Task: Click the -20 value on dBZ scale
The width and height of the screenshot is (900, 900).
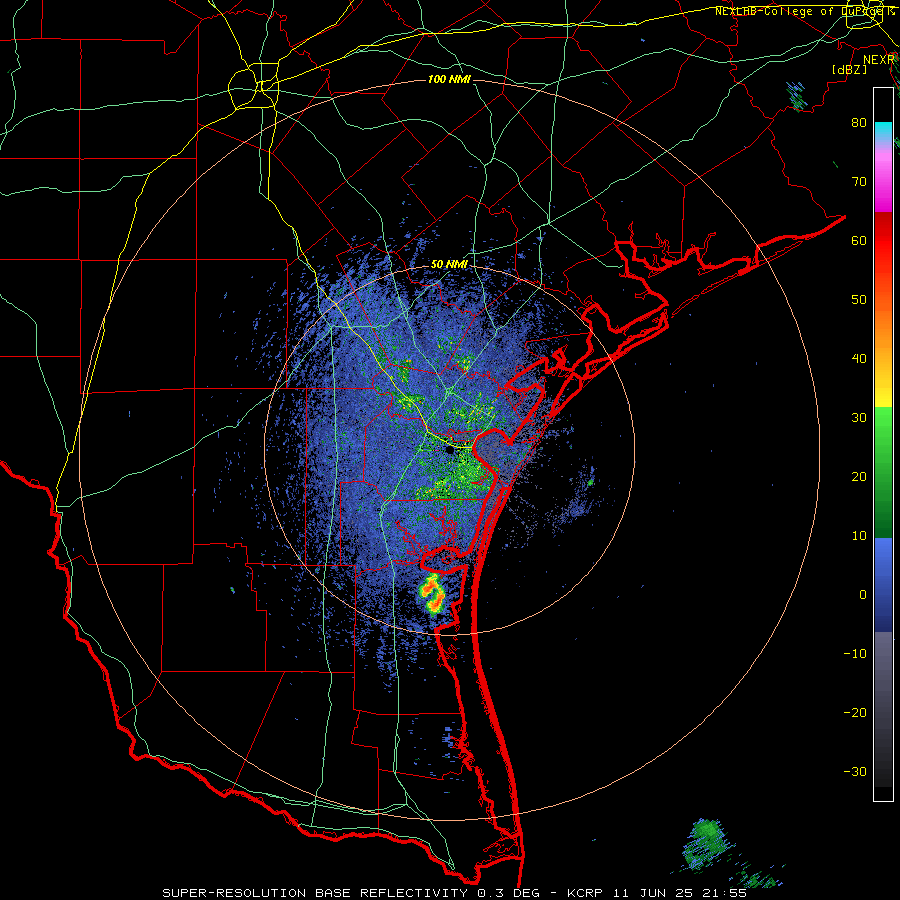Action: (855, 712)
